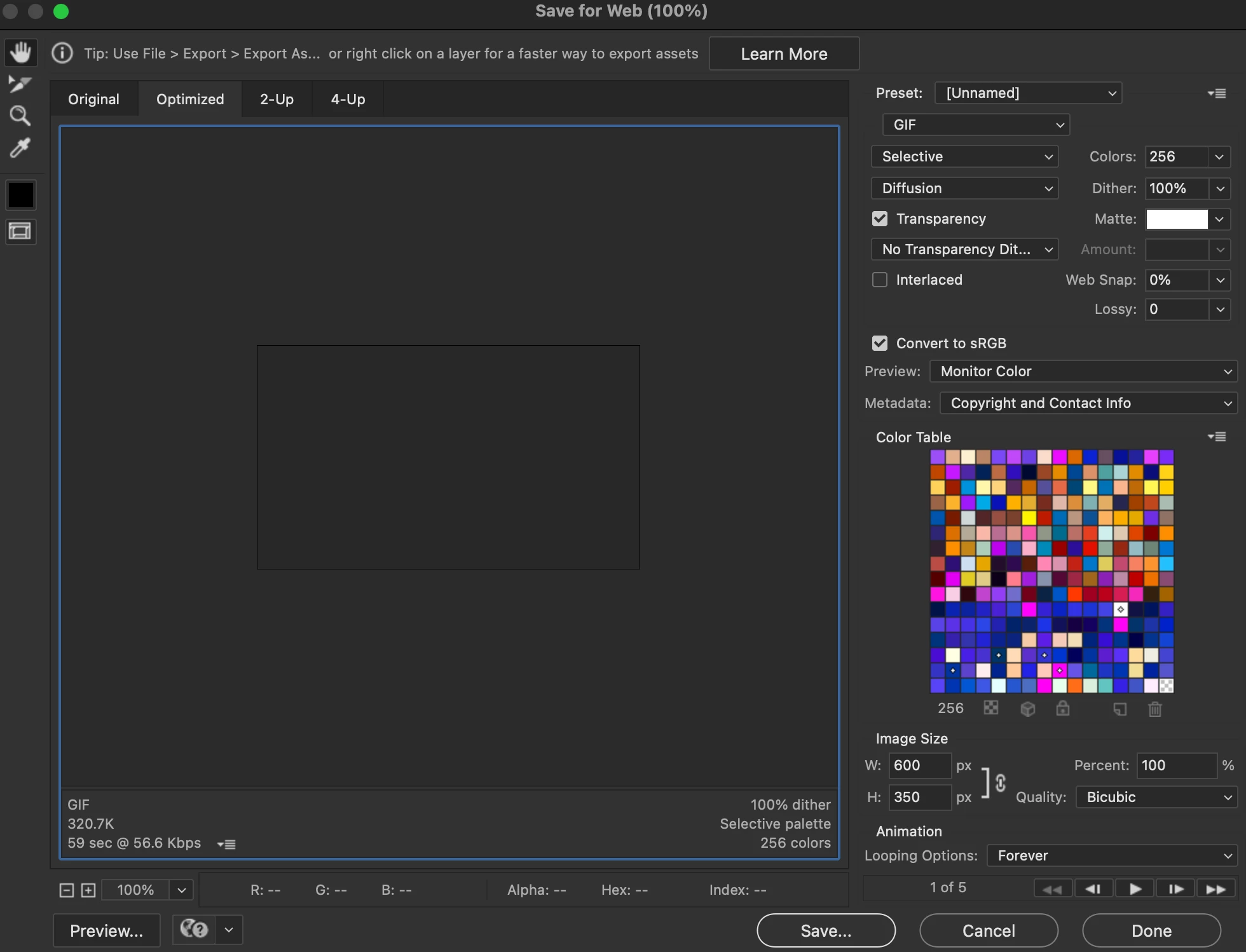Click the Save... button

pos(826,930)
